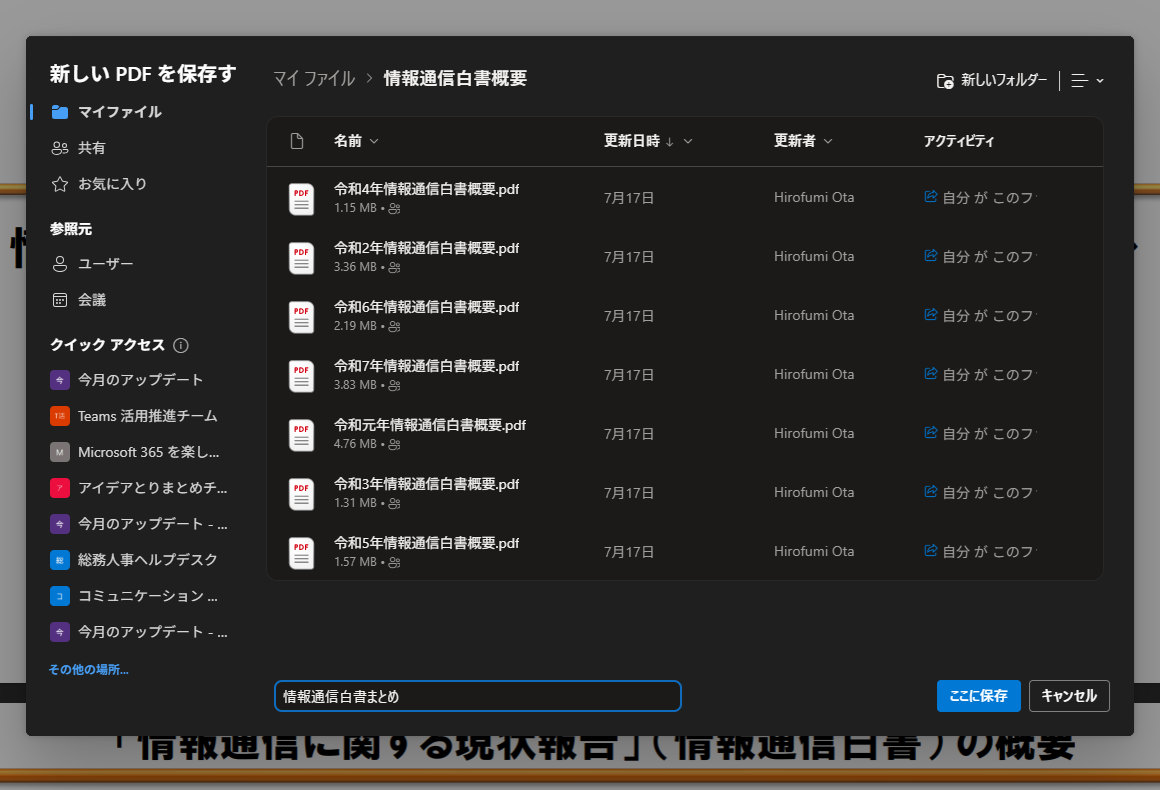
Task: Click the お気に入り star icon
Action: point(60,184)
